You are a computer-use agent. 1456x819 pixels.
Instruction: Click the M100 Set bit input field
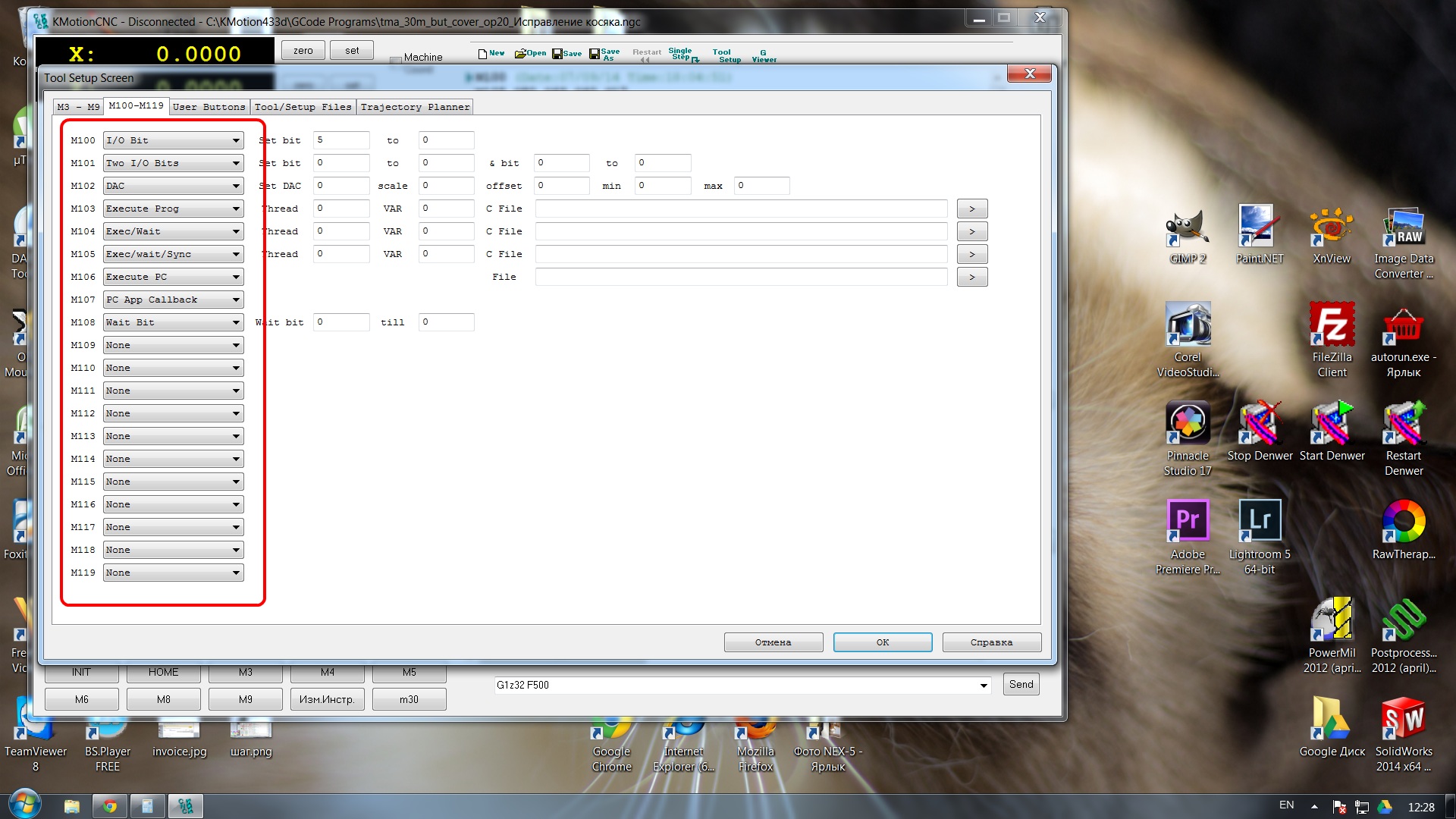(341, 140)
